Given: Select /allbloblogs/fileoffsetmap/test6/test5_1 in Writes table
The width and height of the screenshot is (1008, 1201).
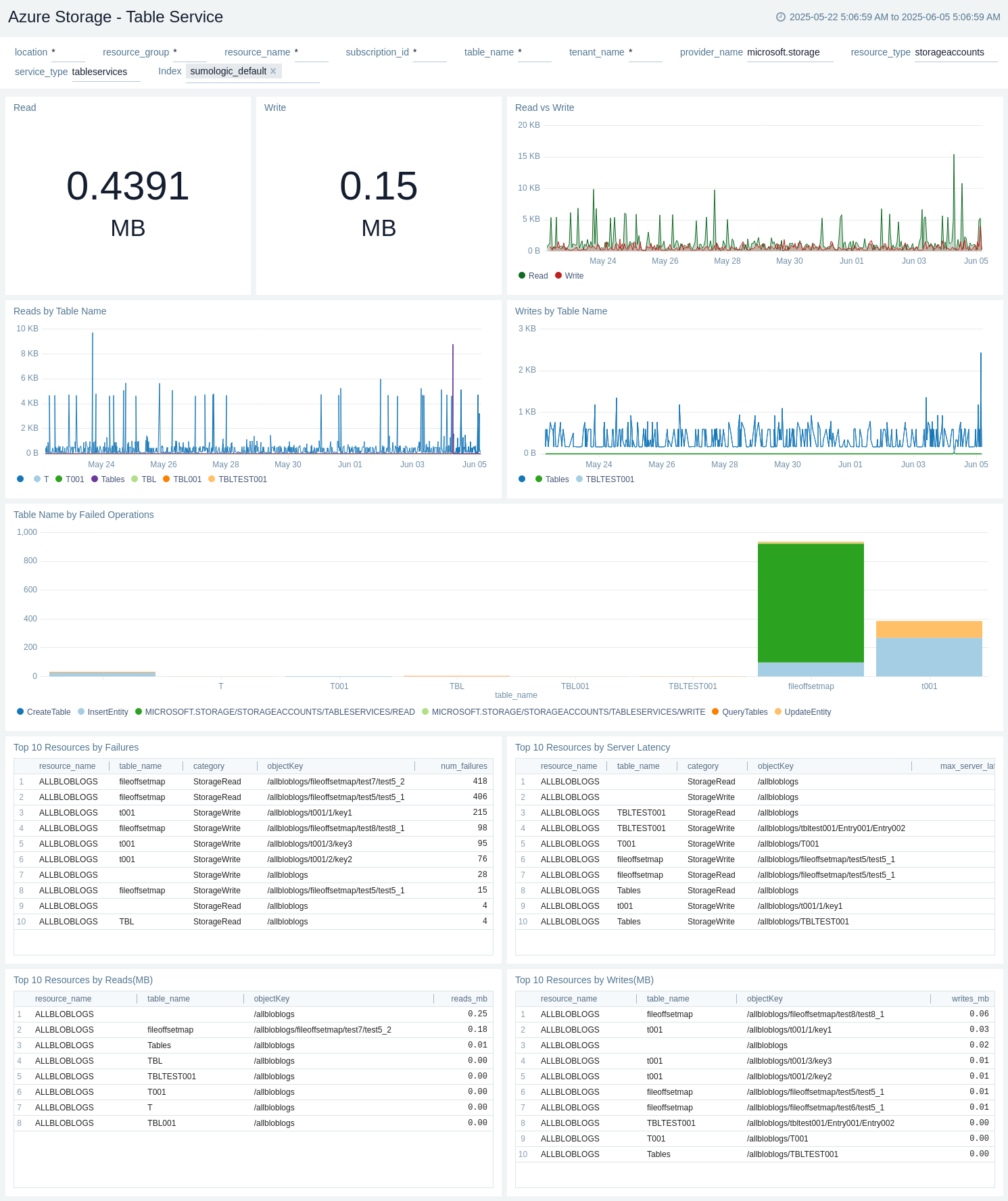Looking at the screenshot, I should point(815,1108).
